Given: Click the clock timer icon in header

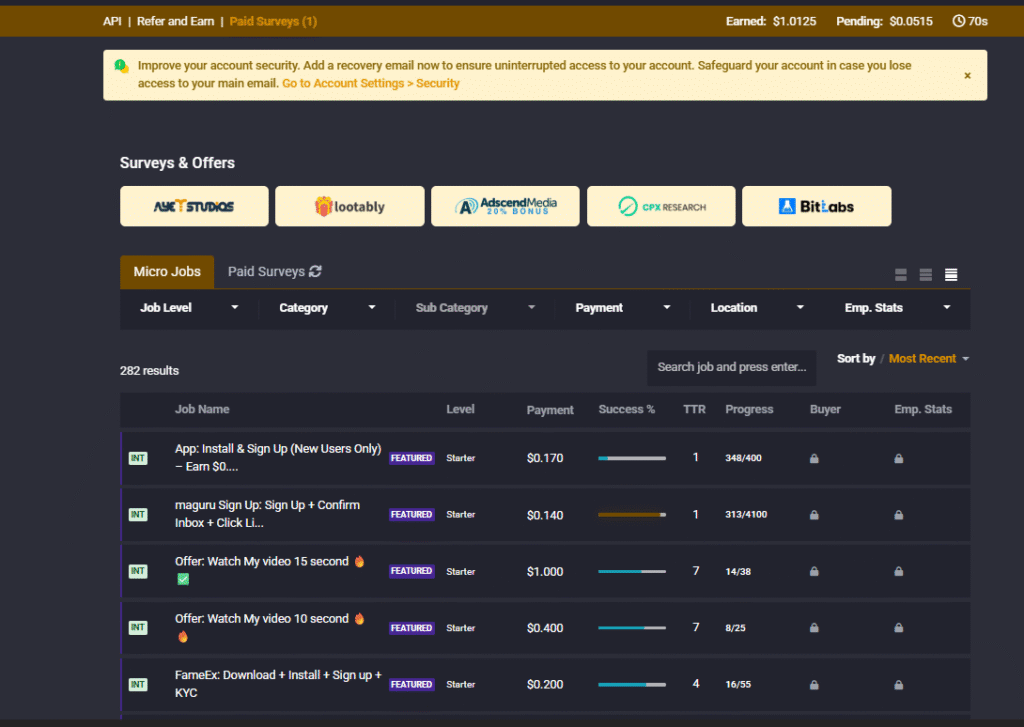Looking at the screenshot, I should [959, 21].
